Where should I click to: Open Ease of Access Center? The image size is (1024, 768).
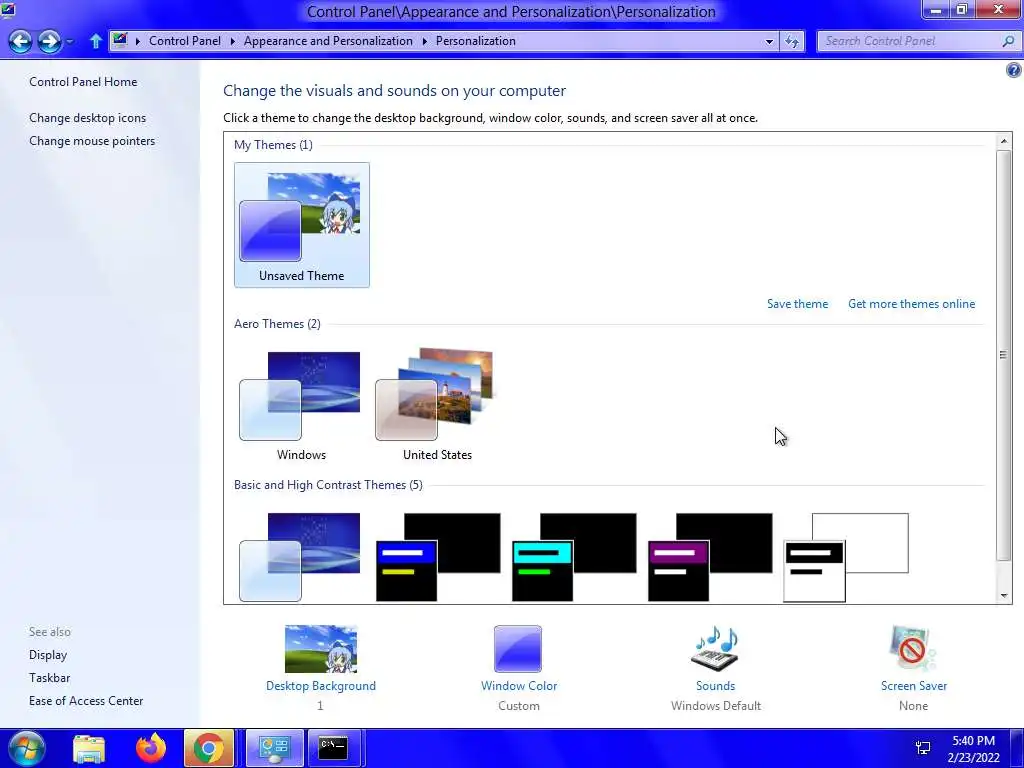click(x=86, y=700)
